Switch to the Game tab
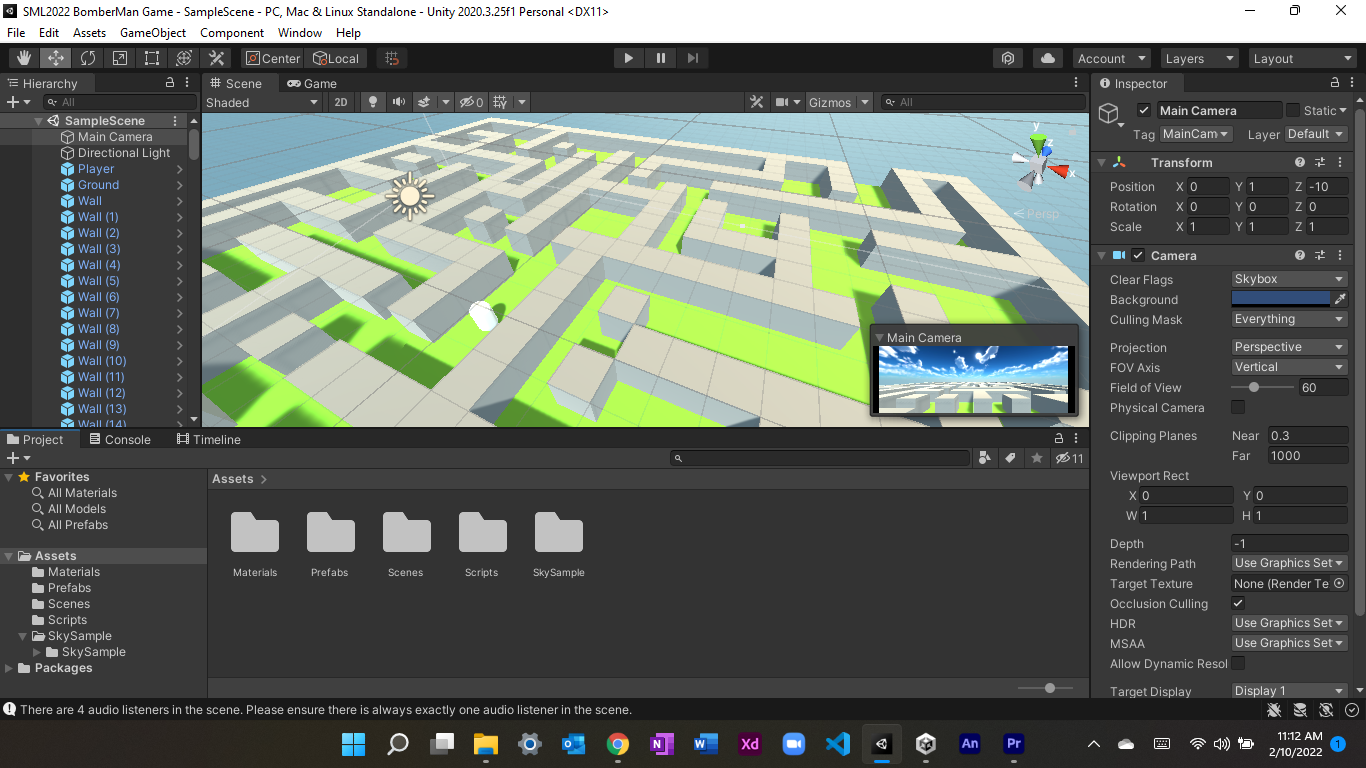Screen dimensions: 1366x768 [312, 83]
